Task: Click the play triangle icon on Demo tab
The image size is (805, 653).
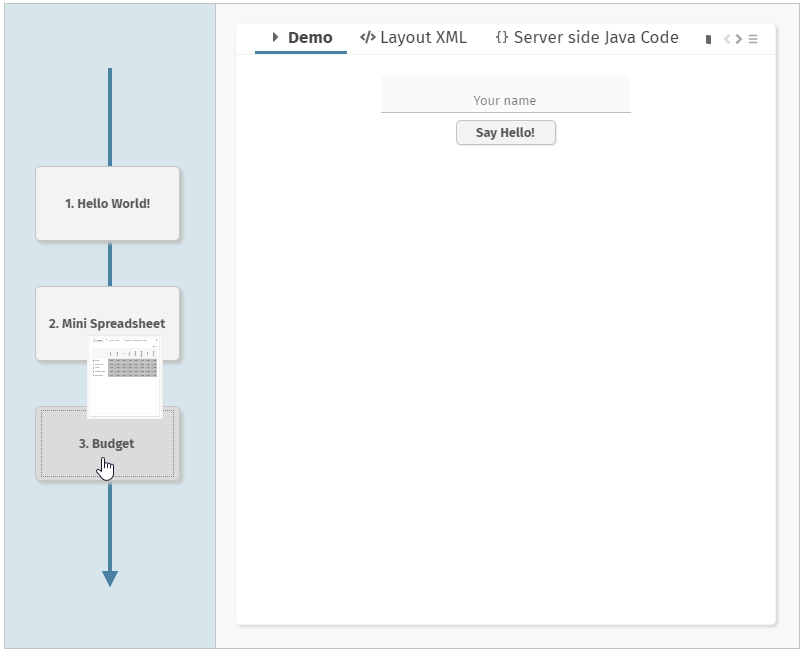Action: click(275, 38)
